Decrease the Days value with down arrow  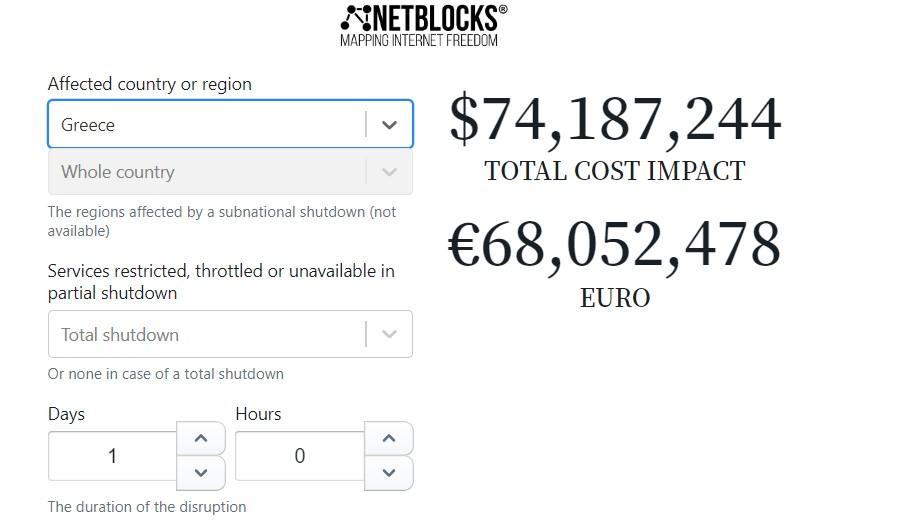(x=200, y=473)
